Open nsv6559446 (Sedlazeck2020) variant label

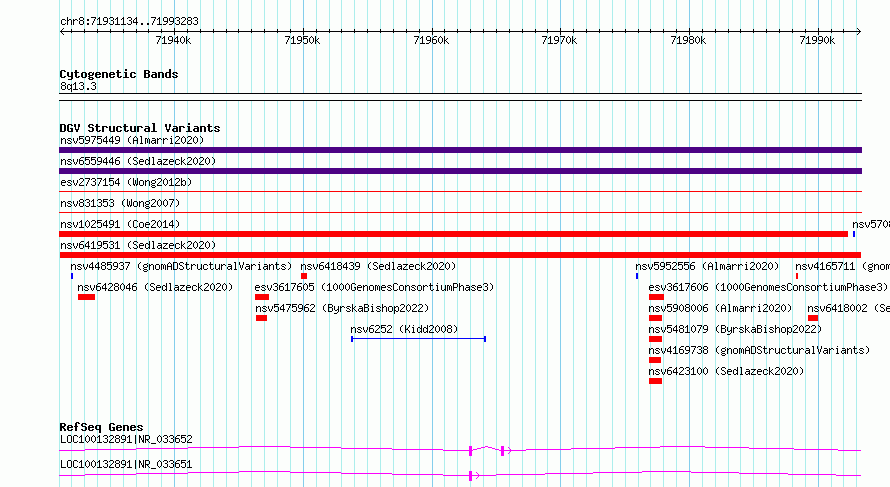[x=138, y=161]
